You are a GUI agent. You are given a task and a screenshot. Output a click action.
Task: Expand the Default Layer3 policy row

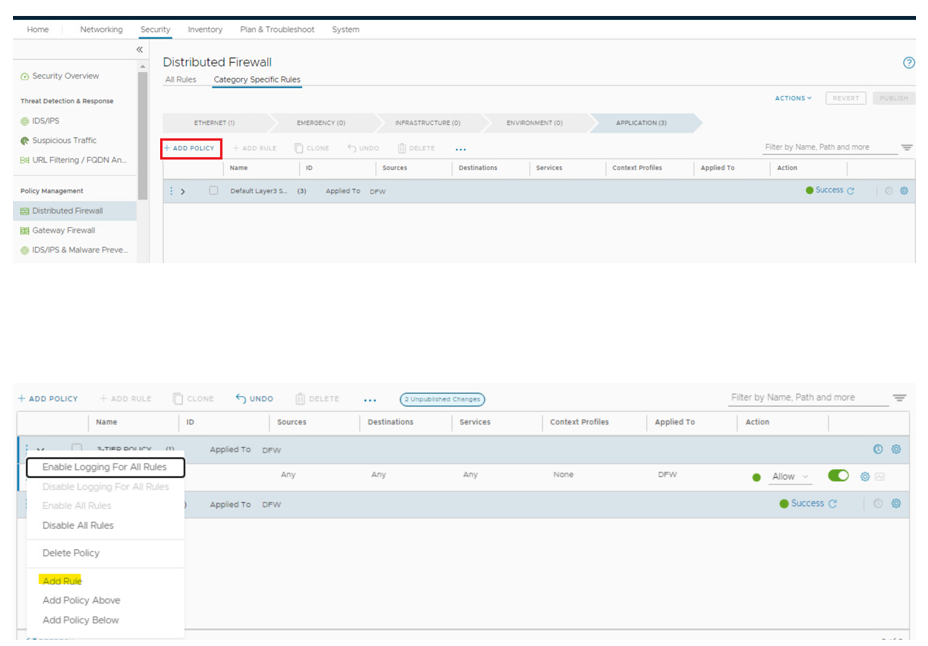tap(183, 191)
